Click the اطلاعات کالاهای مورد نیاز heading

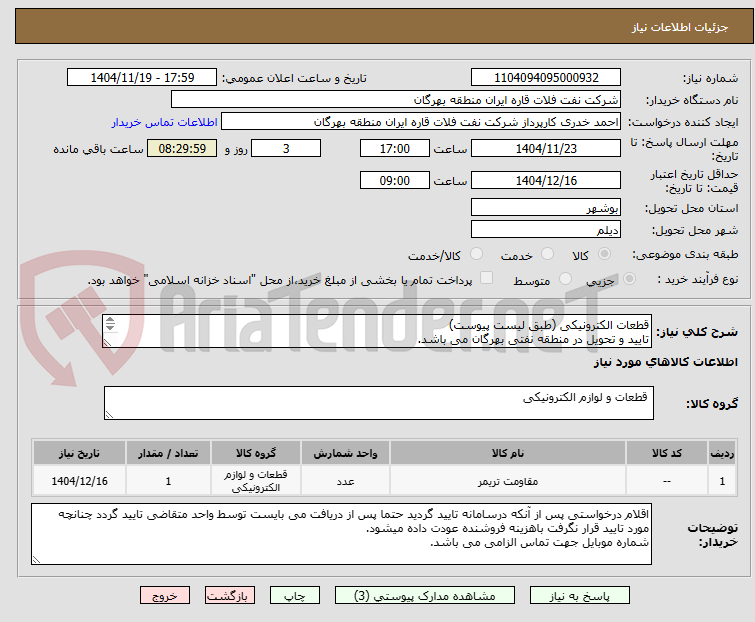(665, 362)
